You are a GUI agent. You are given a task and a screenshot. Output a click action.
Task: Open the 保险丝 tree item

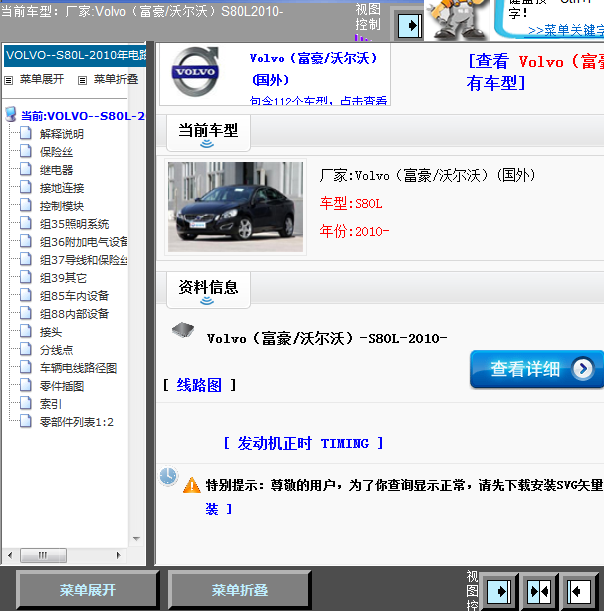[x=56, y=152]
